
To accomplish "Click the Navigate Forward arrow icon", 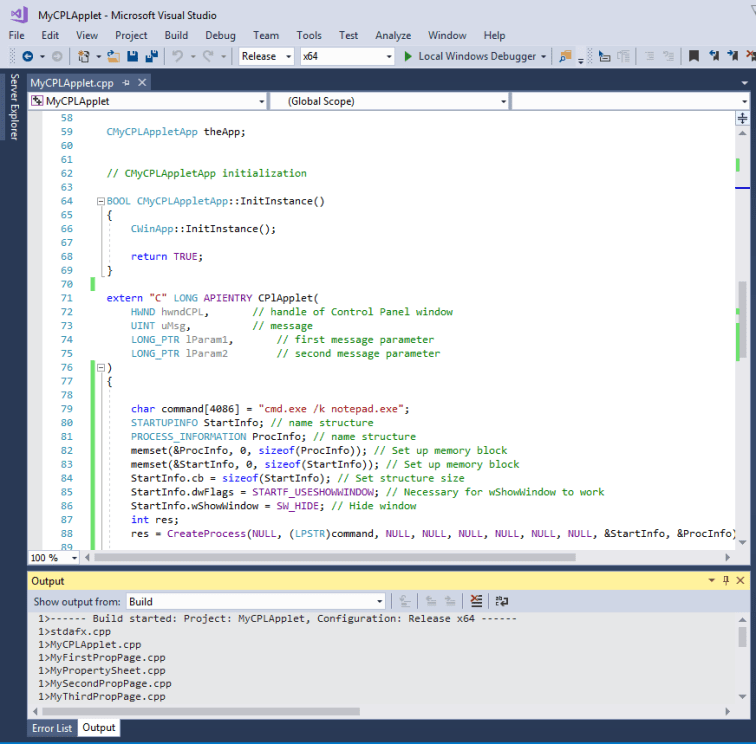I will click(57, 56).
